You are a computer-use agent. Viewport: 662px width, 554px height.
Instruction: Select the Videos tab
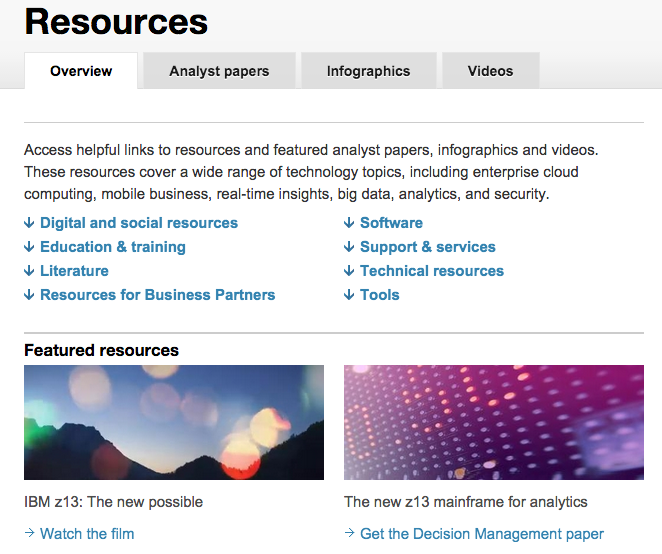(490, 71)
